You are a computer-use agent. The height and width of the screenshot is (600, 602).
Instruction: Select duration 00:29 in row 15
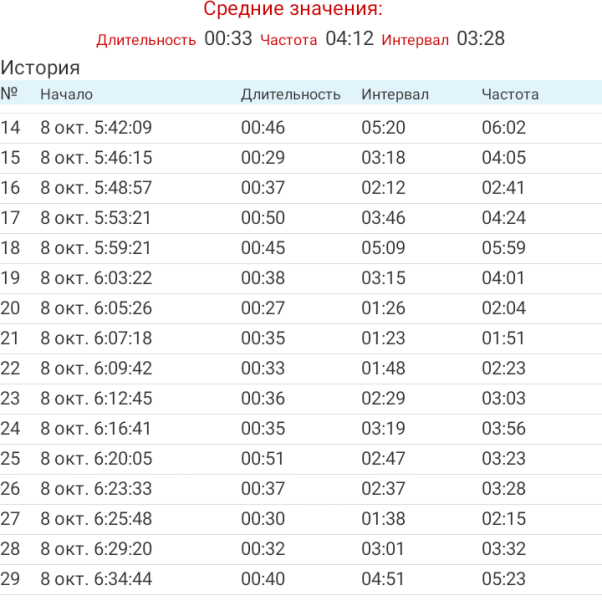click(263, 158)
